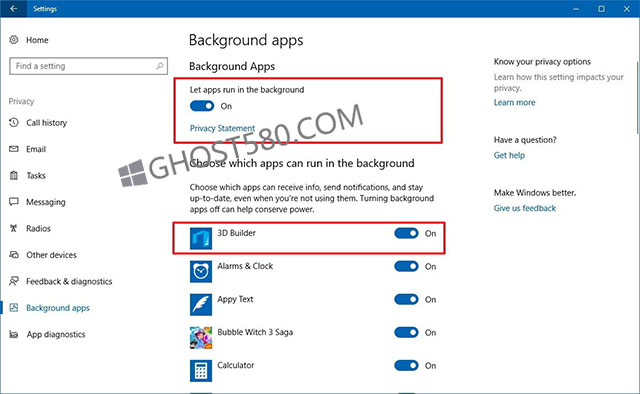Click the Home gear icon
The image size is (640, 394).
click(14, 40)
